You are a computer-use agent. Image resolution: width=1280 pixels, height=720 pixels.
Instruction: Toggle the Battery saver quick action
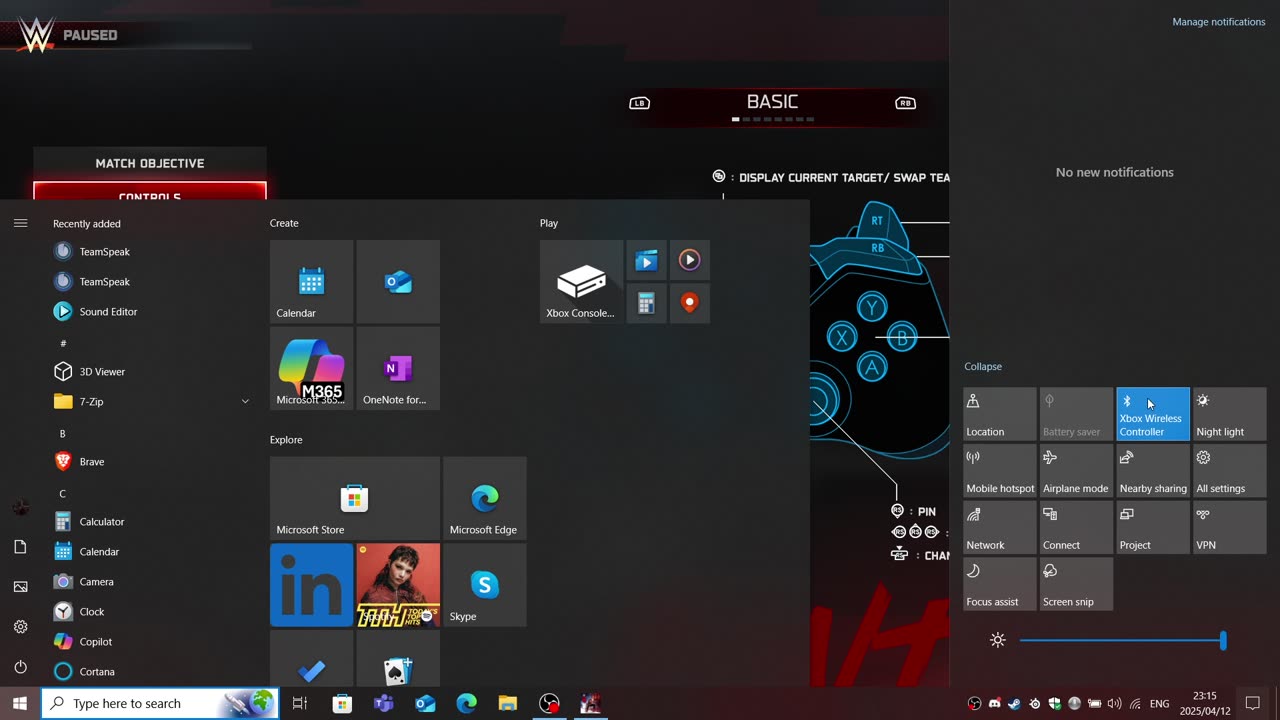1076,414
